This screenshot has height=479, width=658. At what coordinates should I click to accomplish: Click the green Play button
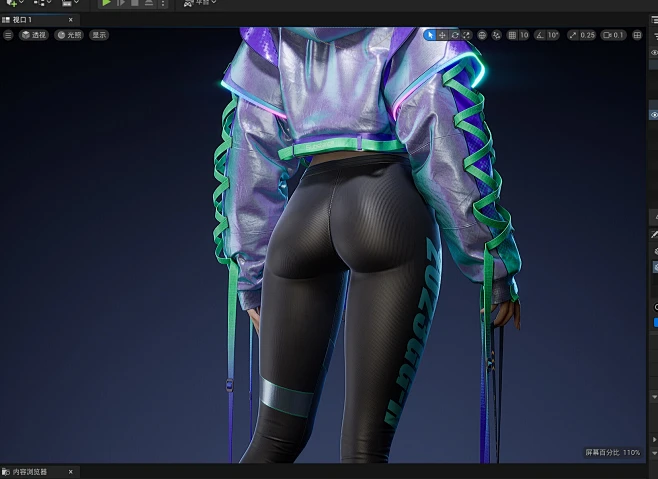point(106,3)
